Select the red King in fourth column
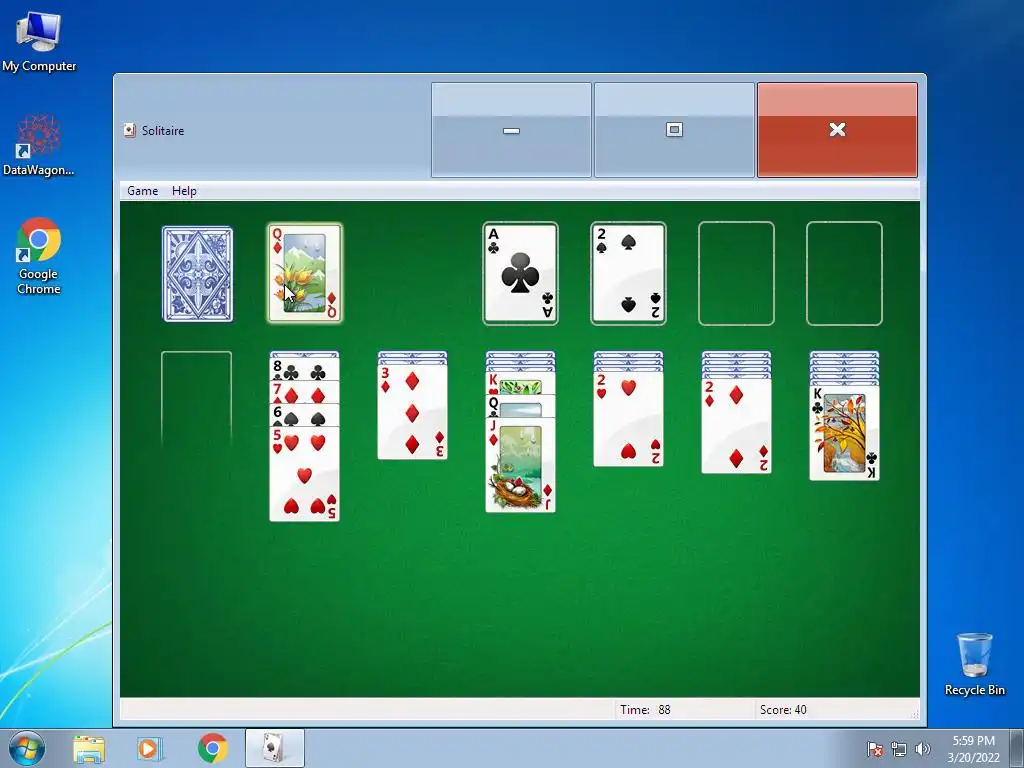Screen dimensions: 1024x768 point(520,385)
